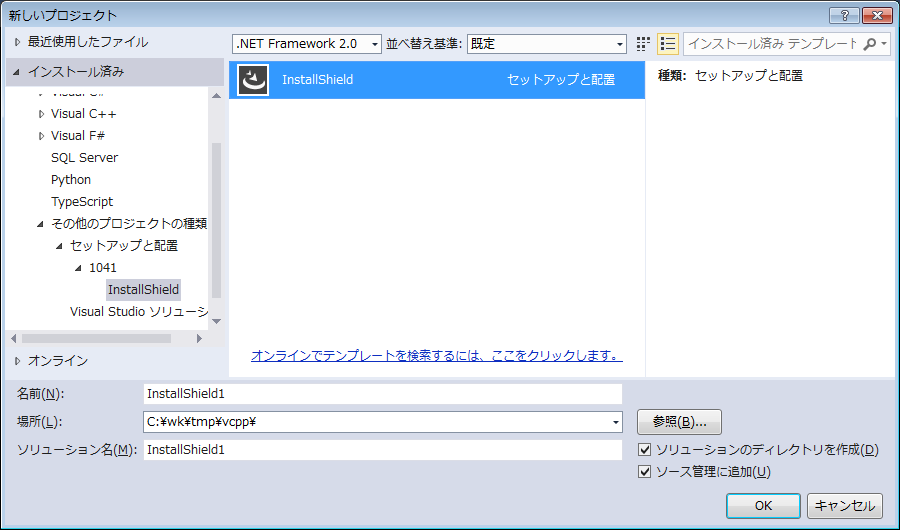900x530 pixels.
Task: Click the help question mark button
Action: (844, 16)
